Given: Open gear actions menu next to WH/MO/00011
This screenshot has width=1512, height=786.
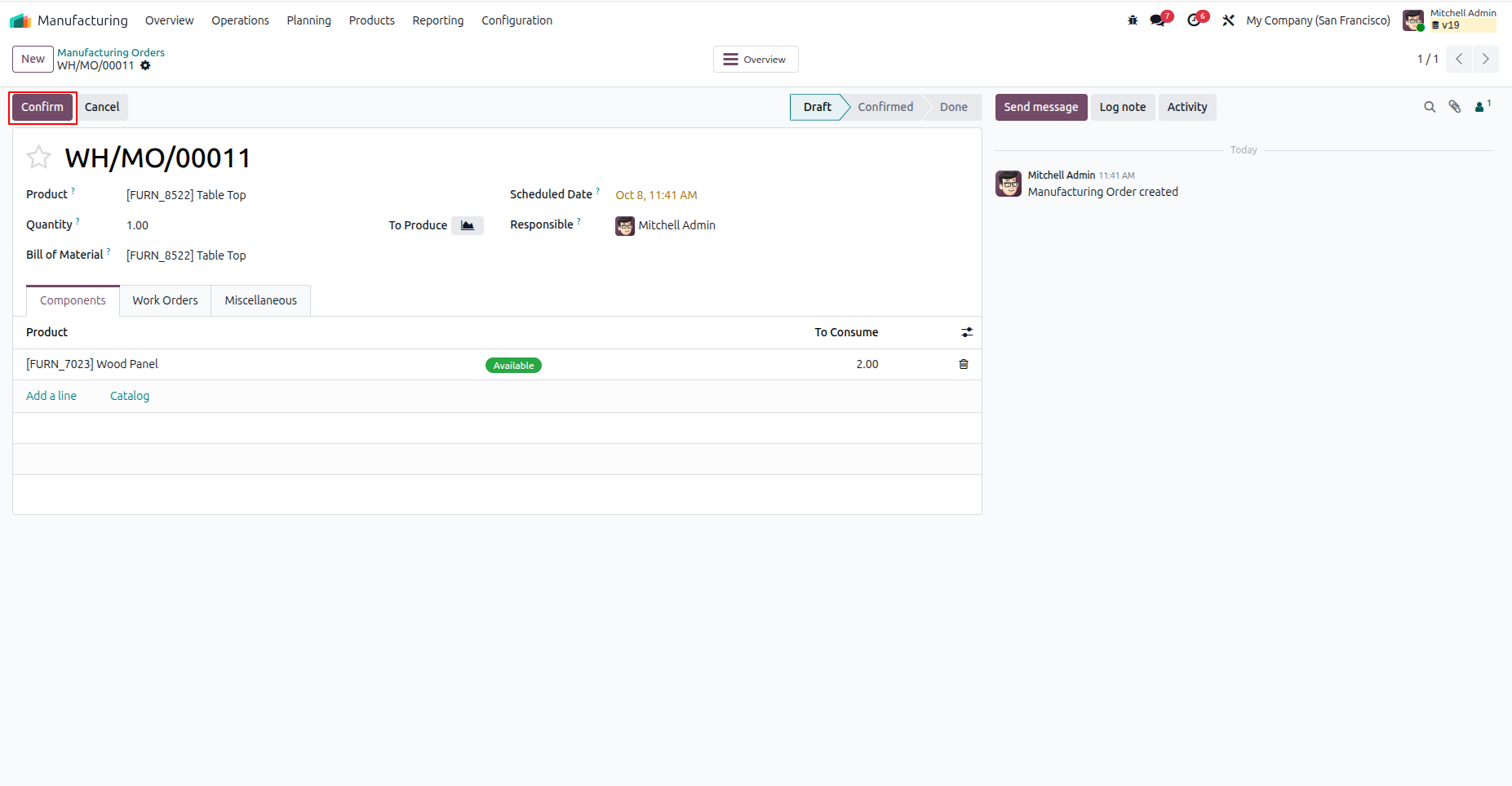Looking at the screenshot, I should coord(145,65).
